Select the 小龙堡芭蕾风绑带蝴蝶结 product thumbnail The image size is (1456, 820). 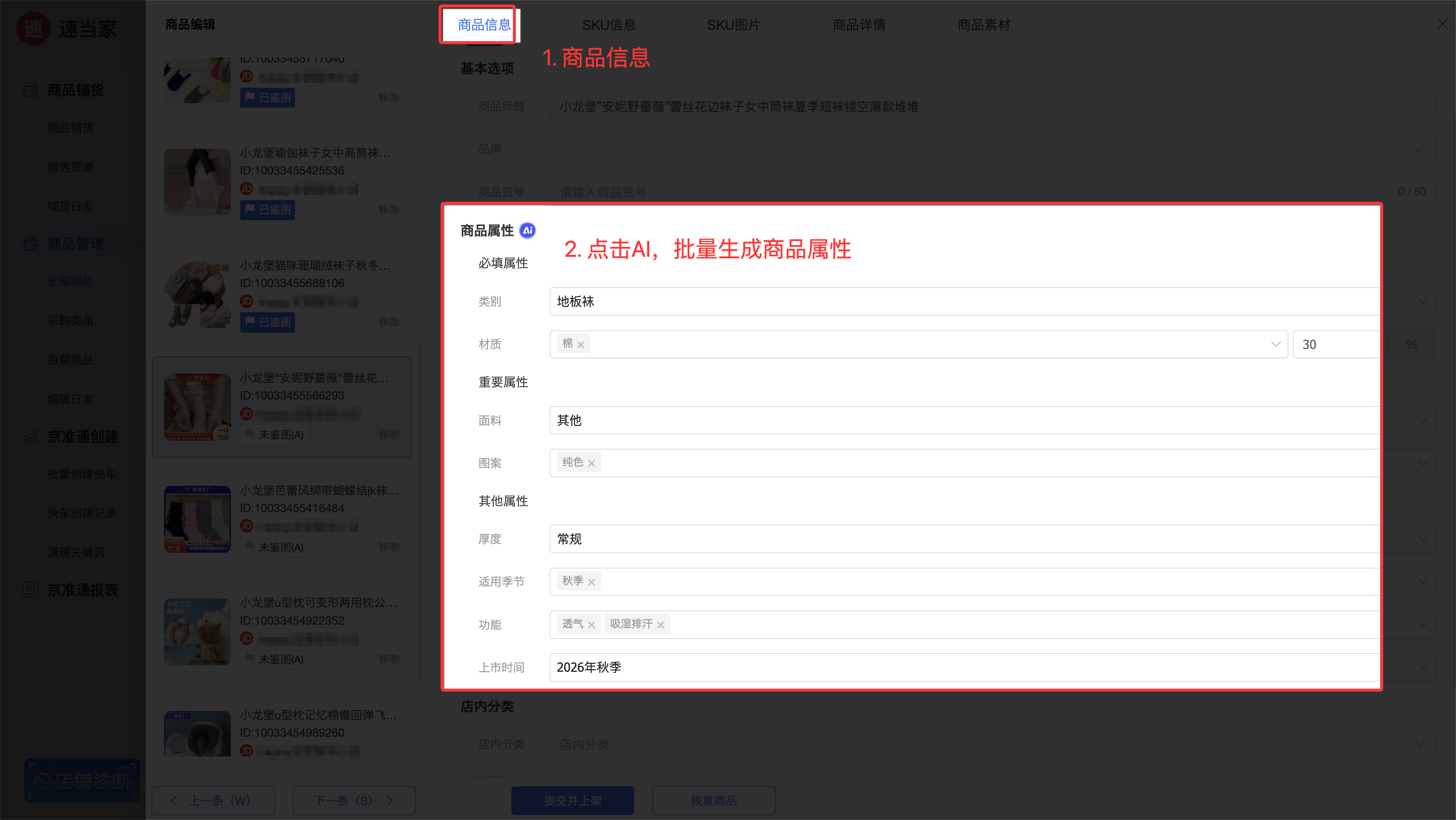tap(197, 519)
